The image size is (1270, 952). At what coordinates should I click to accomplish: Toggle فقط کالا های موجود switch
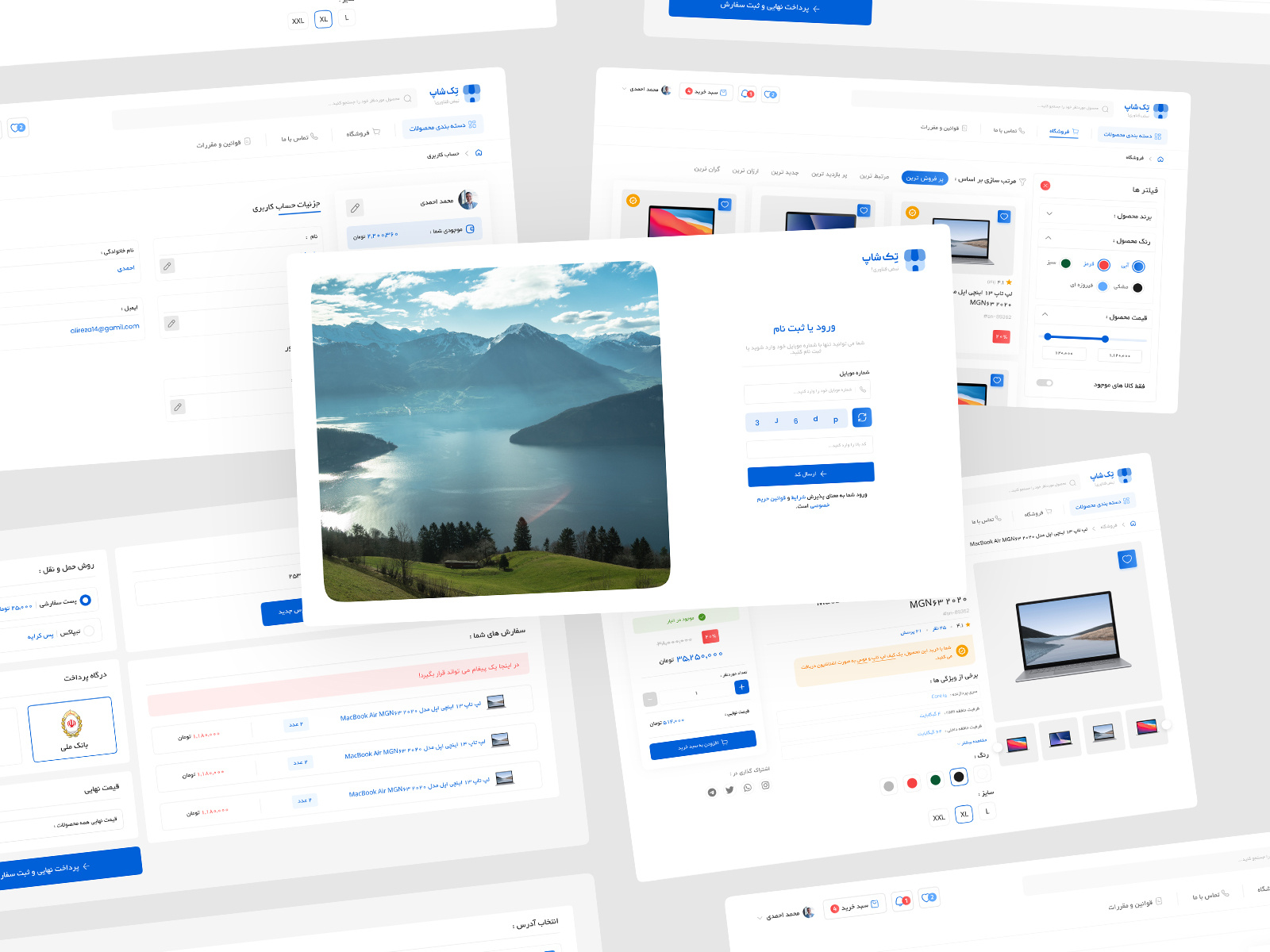pos(1045,382)
